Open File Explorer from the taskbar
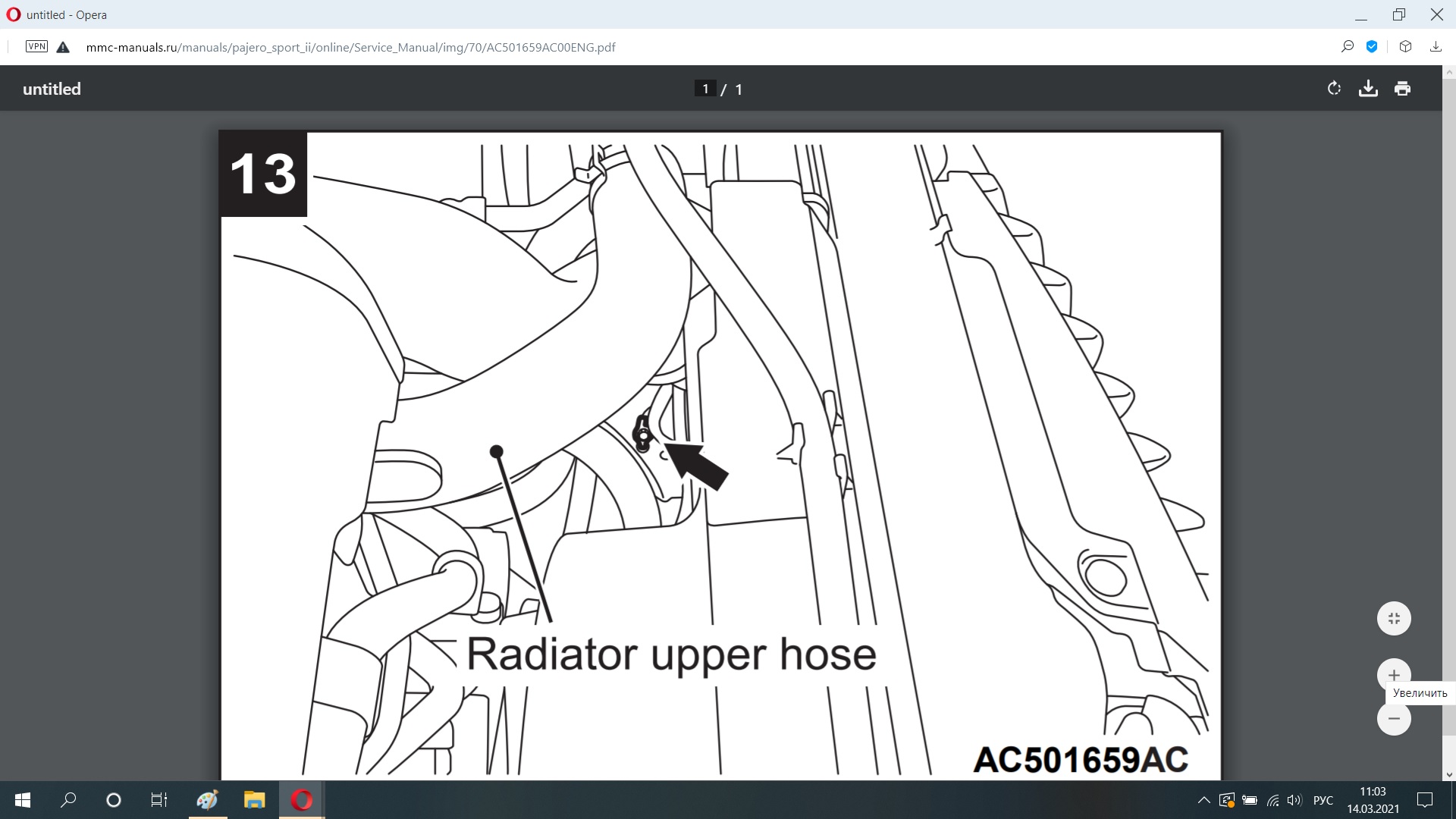This screenshot has height=819, width=1456. 254,800
